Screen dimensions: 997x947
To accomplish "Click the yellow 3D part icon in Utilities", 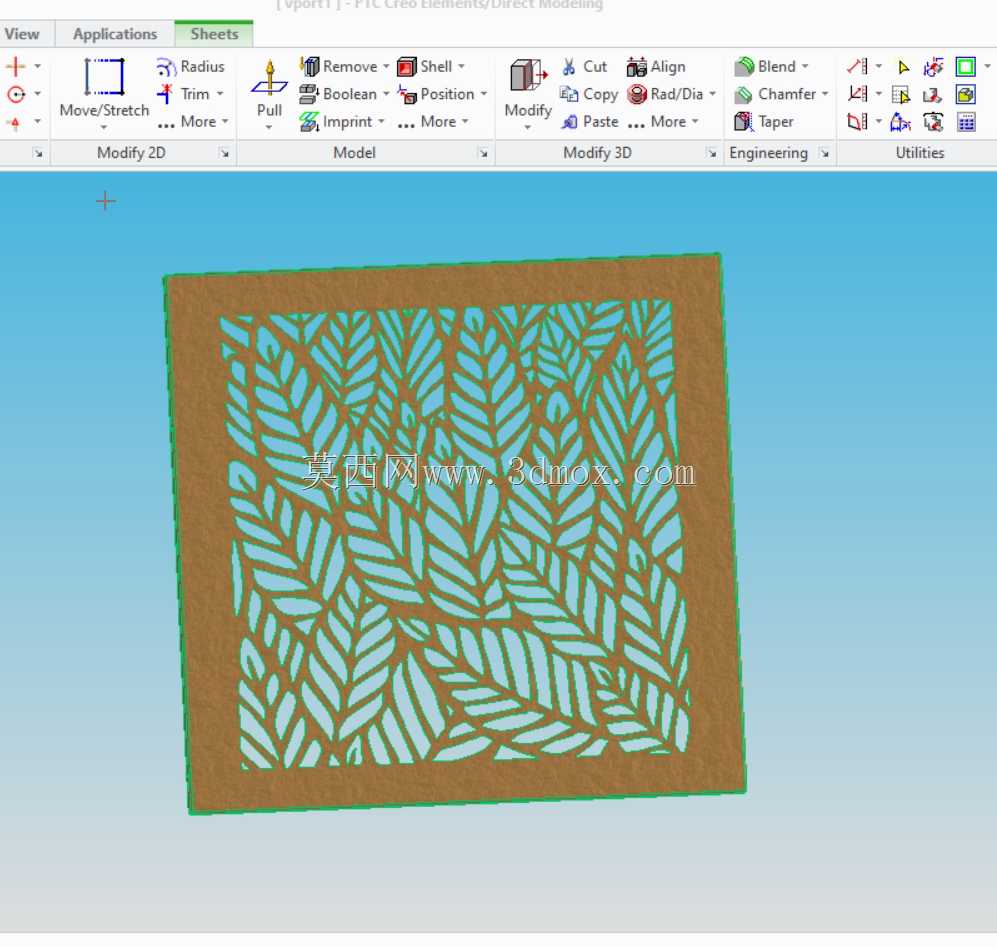I will tap(965, 95).
